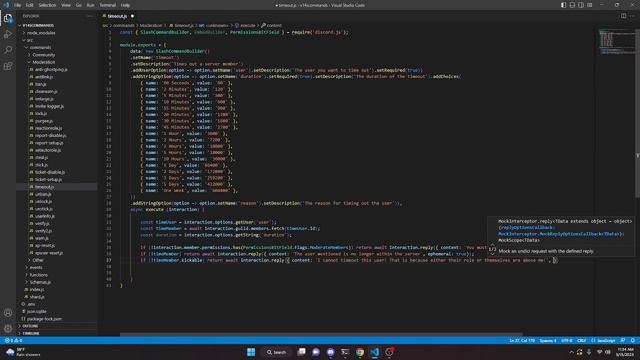Viewport: 640px width, 360px height.
Task: Open the Accounts menu icon
Action: [8, 313]
